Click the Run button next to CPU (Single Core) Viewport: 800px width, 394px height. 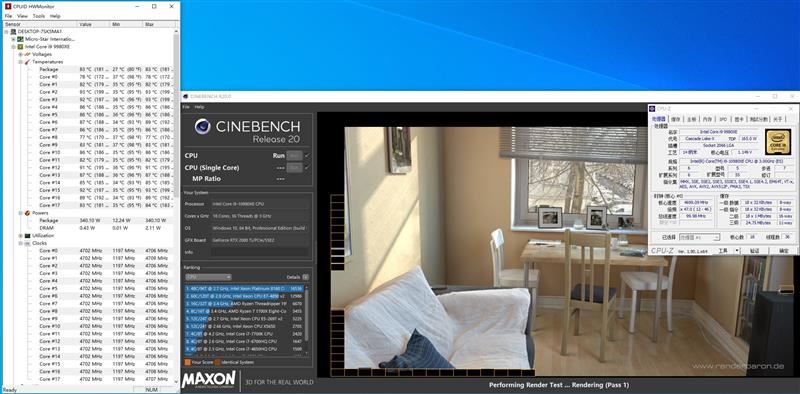pos(294,167)
